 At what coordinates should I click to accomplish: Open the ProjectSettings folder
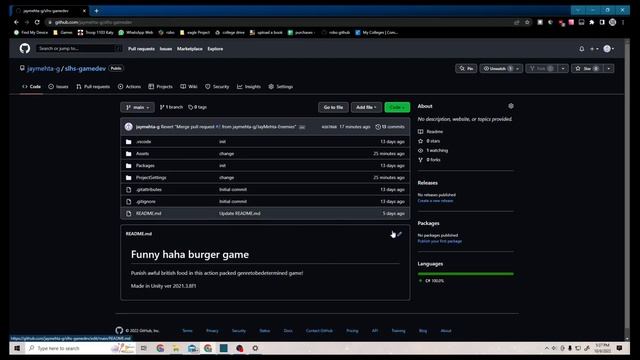pyautogui.click(x=151, y=178)
